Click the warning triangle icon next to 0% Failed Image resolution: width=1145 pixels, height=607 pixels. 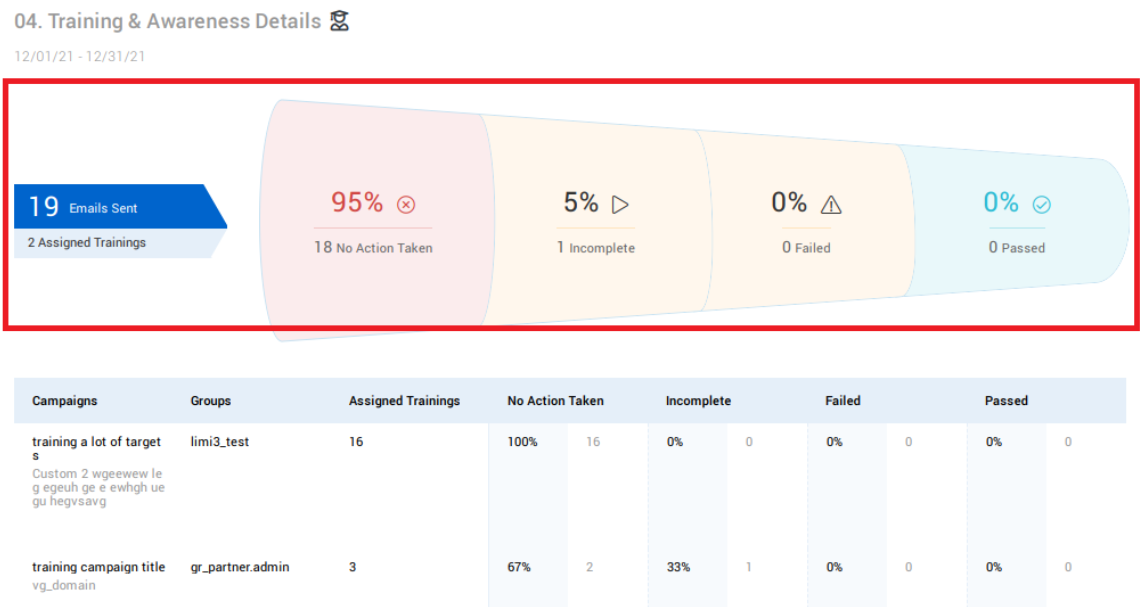[x=831, y=205]
